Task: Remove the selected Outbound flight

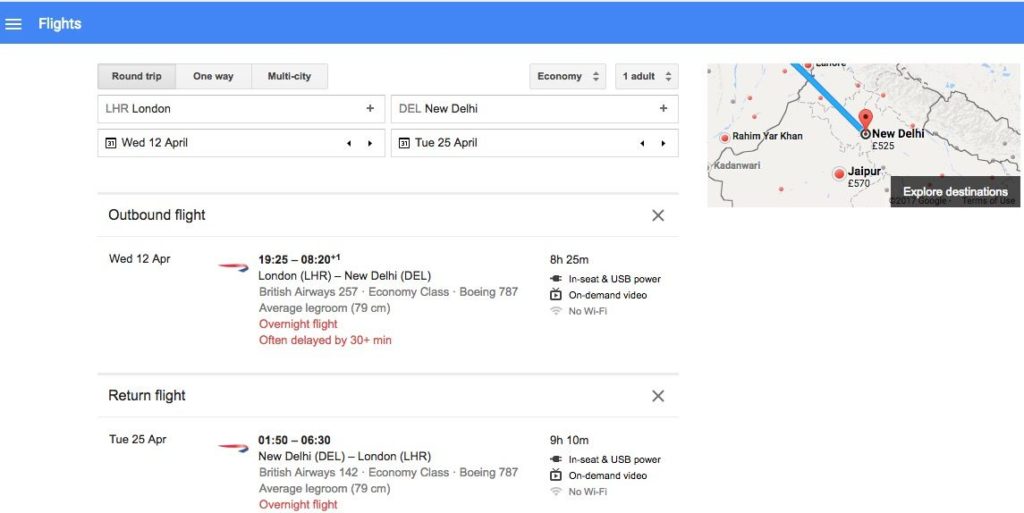Action: point(658,215)
